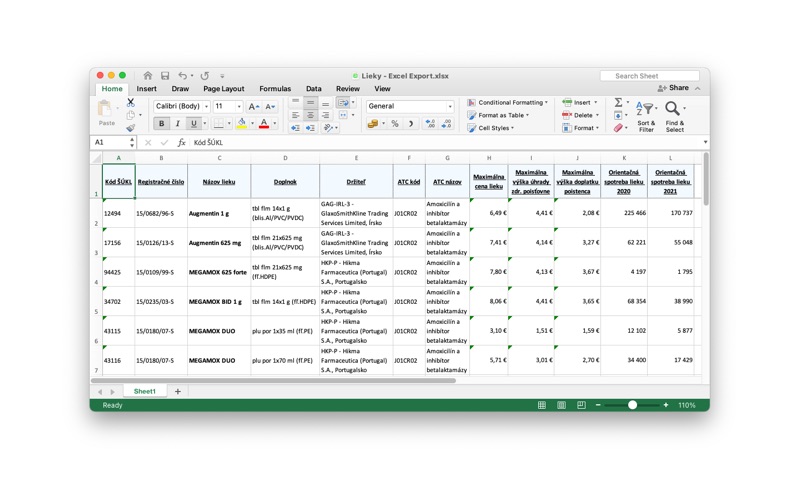Switch to Page Layout view in status bar
Screen dimensions: 800x500
[561, 405]
